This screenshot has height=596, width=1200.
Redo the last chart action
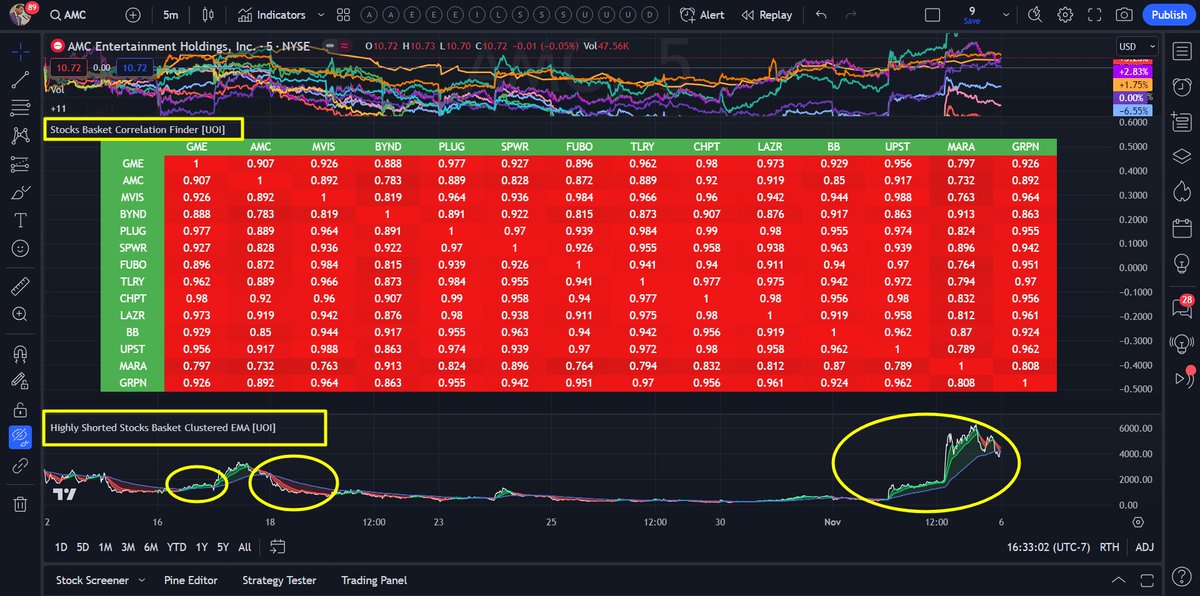tap(849, 15)
